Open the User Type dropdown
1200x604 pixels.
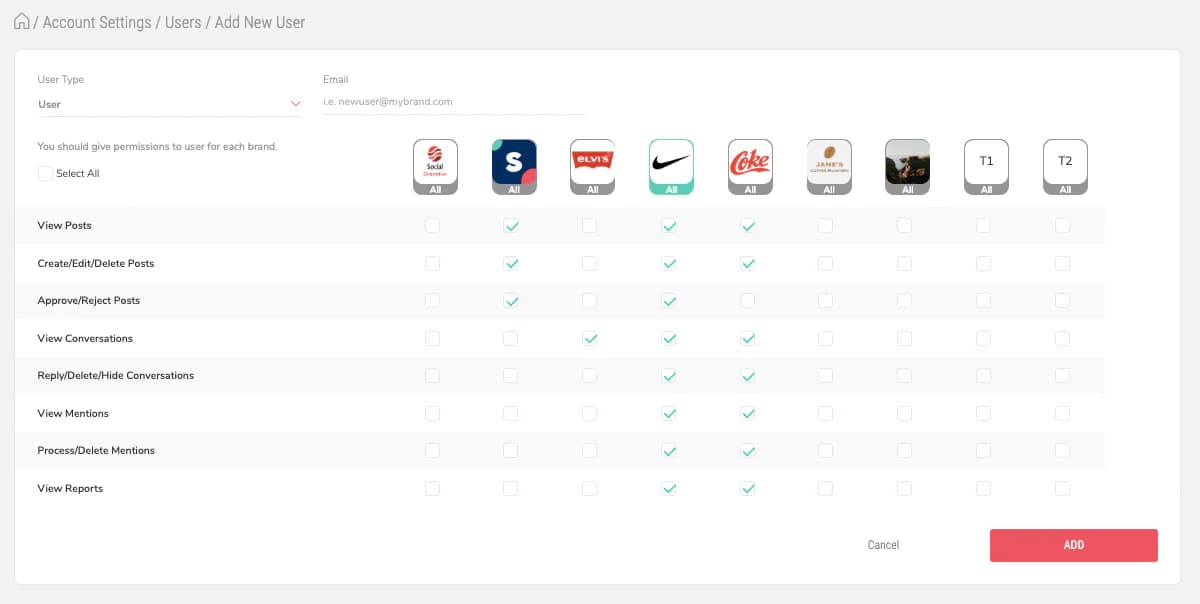pos(169,104)
